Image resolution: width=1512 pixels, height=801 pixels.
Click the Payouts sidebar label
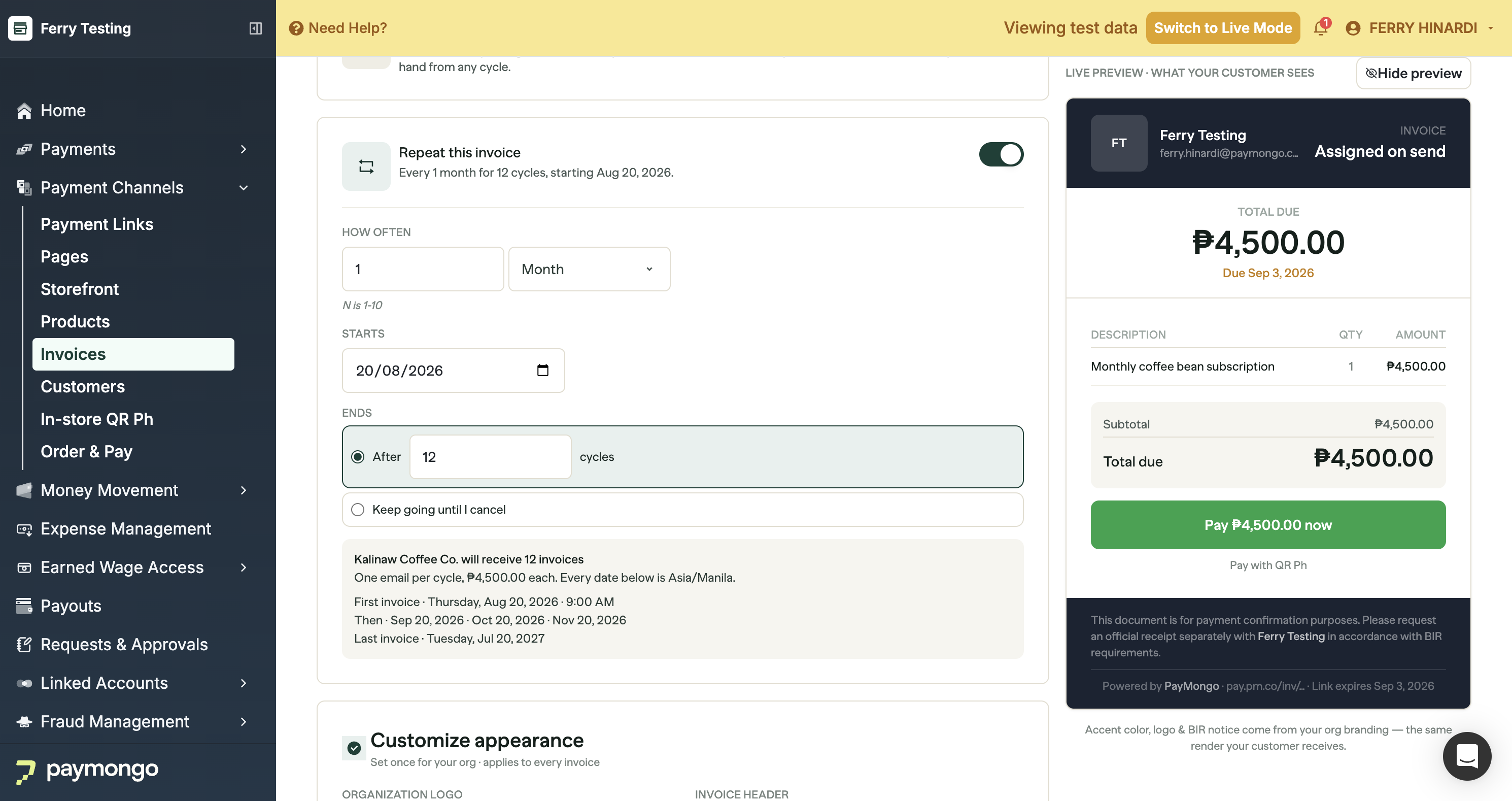(x=71, y=606)
